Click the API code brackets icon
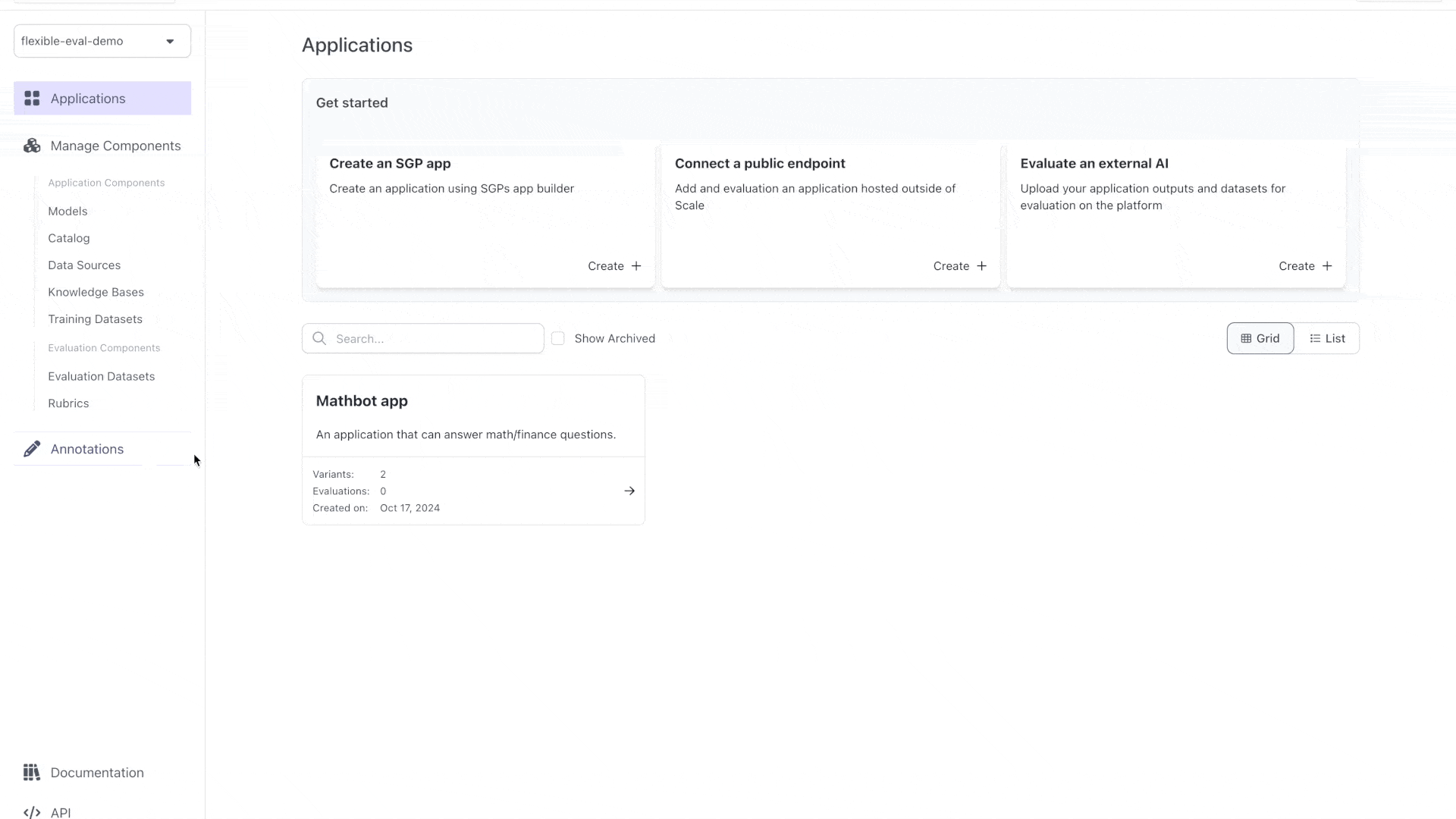 pyautogui.click(x=32, y=812)
